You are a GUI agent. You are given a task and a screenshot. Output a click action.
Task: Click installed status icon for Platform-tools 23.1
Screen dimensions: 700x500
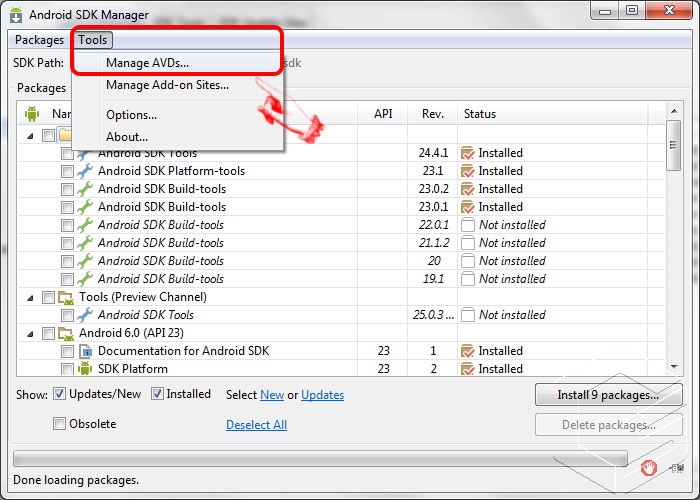click(x=467, y=171)
